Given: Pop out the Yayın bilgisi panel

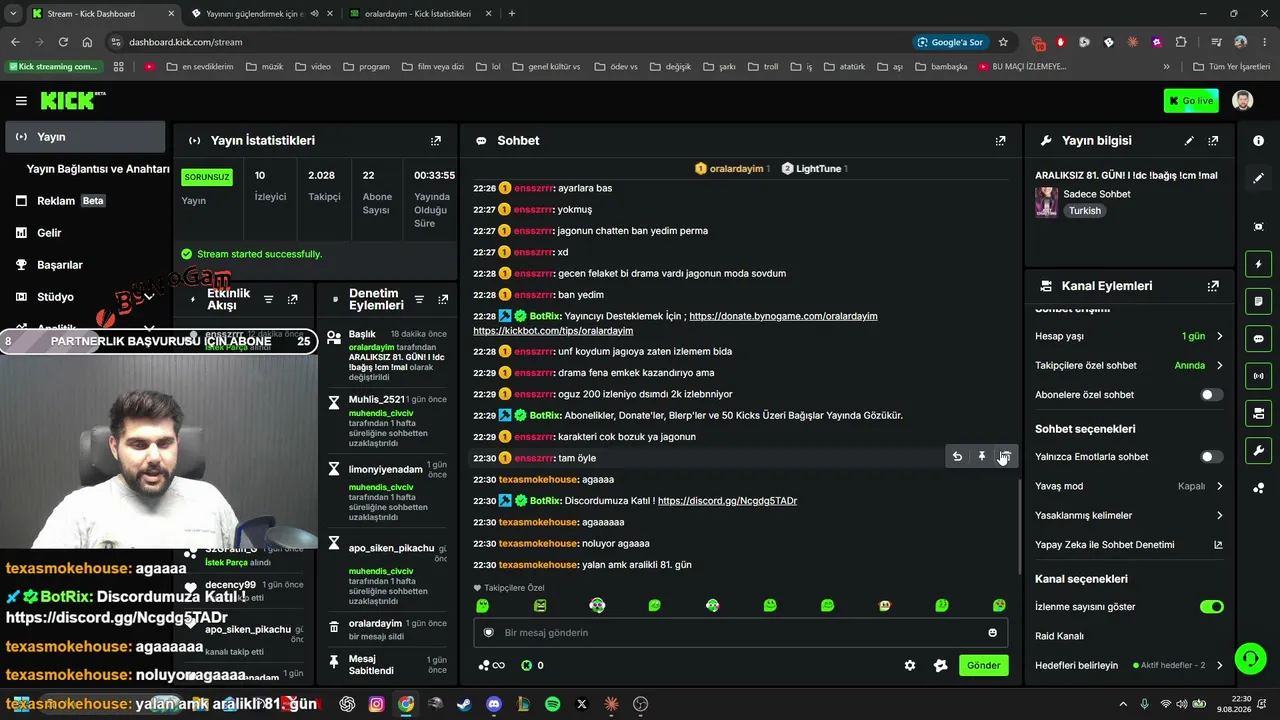Looking at the screenshot, I should [x=1213, y=141].
